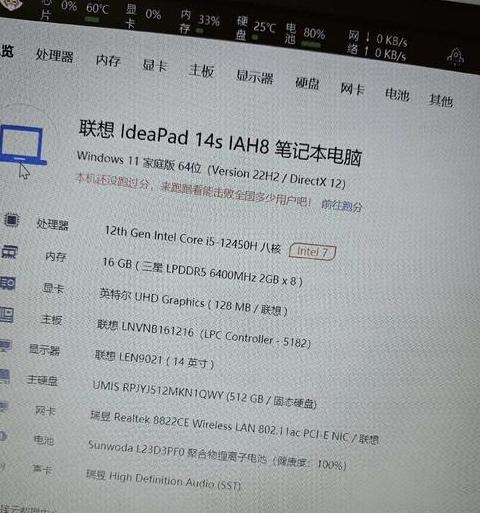Click the 电池 80% status indicator
480x513 pixels.
pos(305,34)
